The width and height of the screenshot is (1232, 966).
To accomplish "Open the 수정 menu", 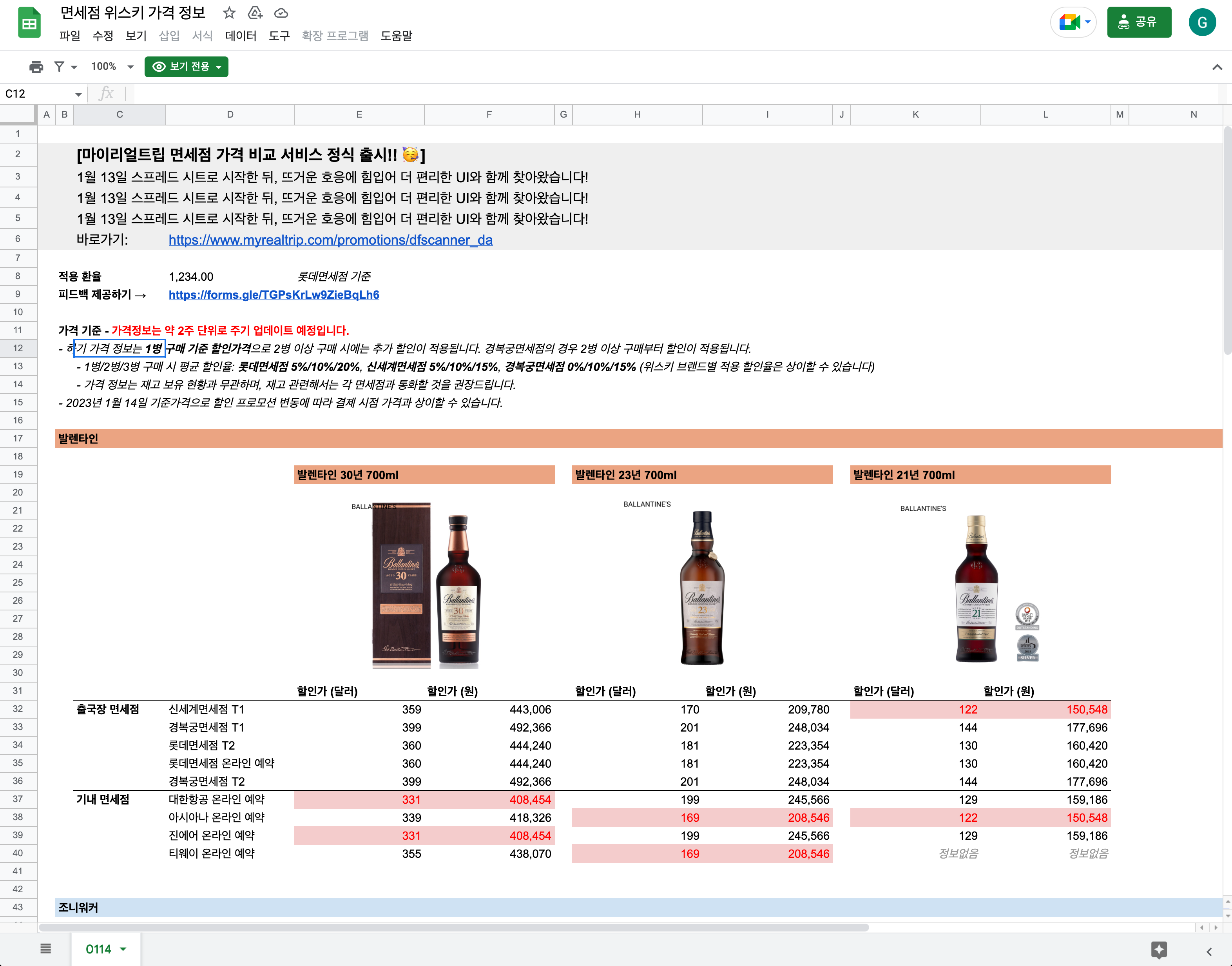I will (x=103, y=36).
